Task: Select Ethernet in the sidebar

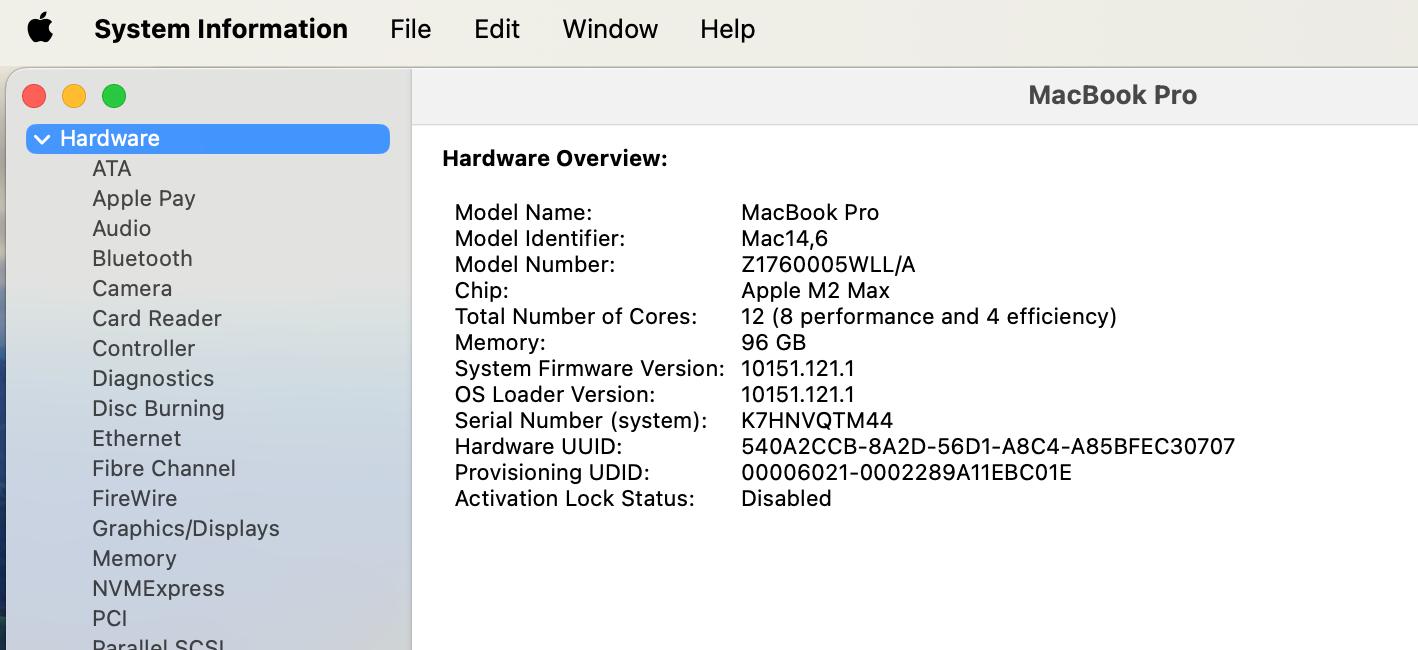Action: 137,439
